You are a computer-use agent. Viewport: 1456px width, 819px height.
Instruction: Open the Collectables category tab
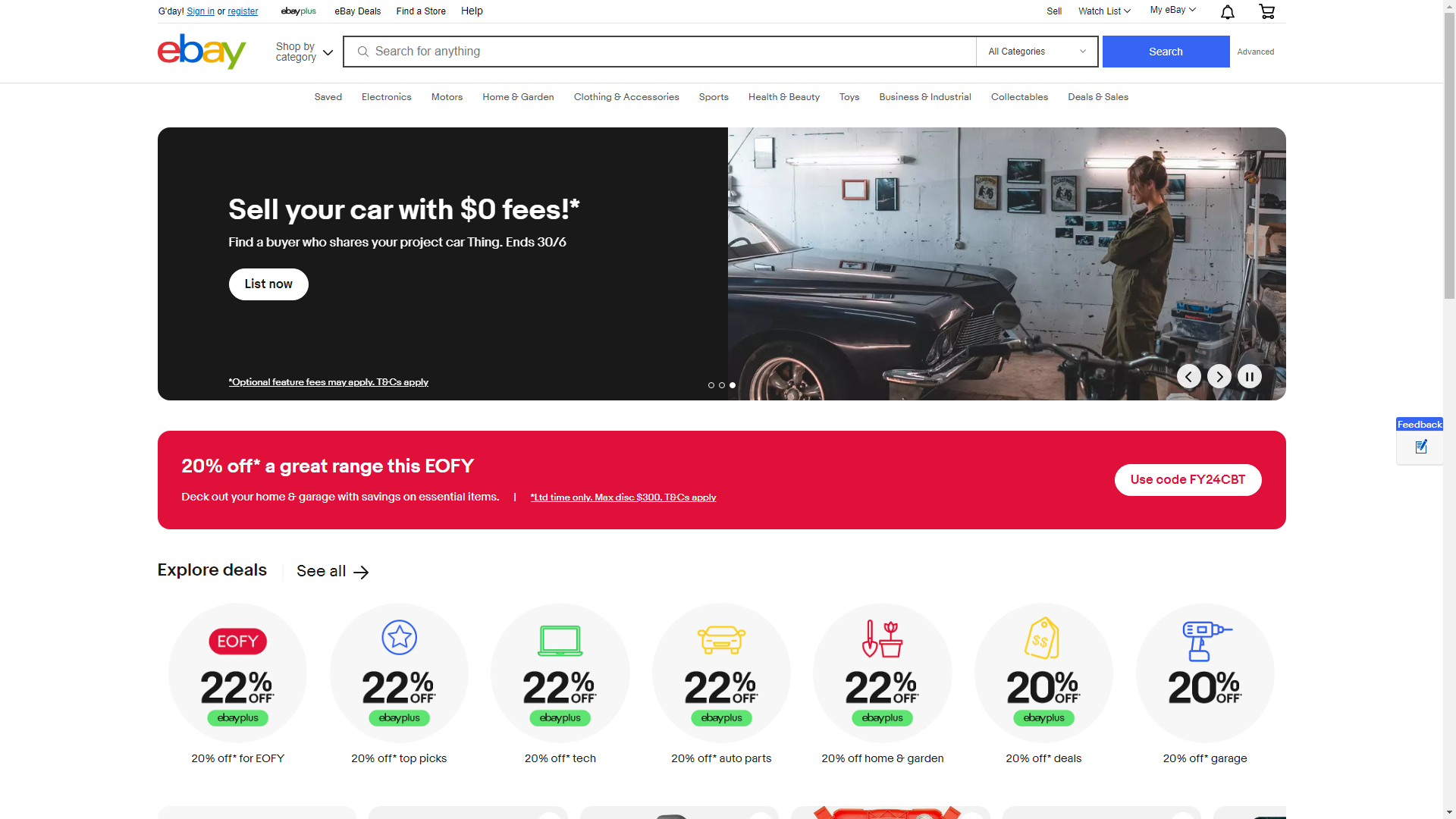tap(1019, 97)
